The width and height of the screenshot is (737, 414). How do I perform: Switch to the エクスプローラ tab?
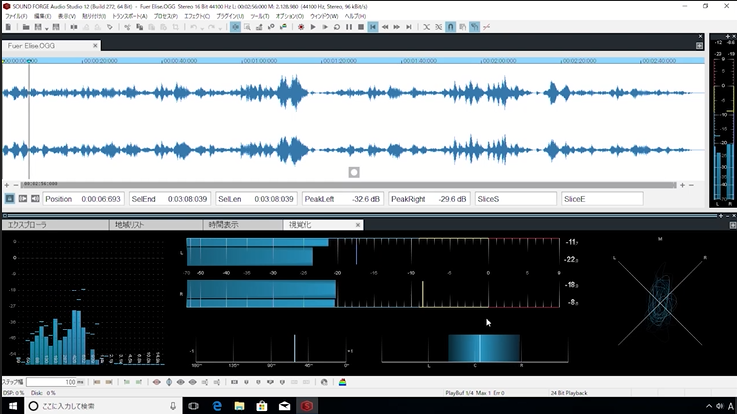point(28,225)
